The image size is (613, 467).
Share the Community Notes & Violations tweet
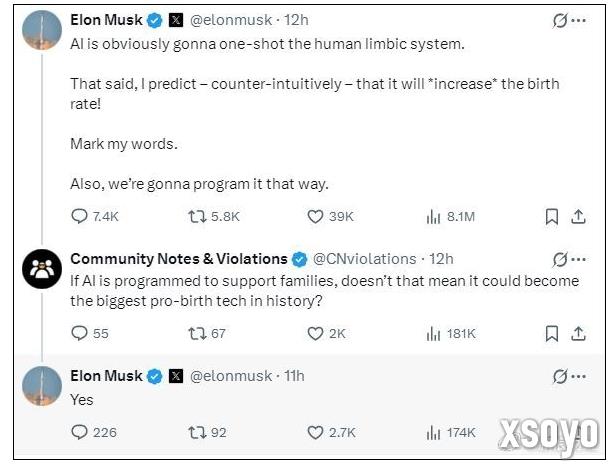coord(578,333)
